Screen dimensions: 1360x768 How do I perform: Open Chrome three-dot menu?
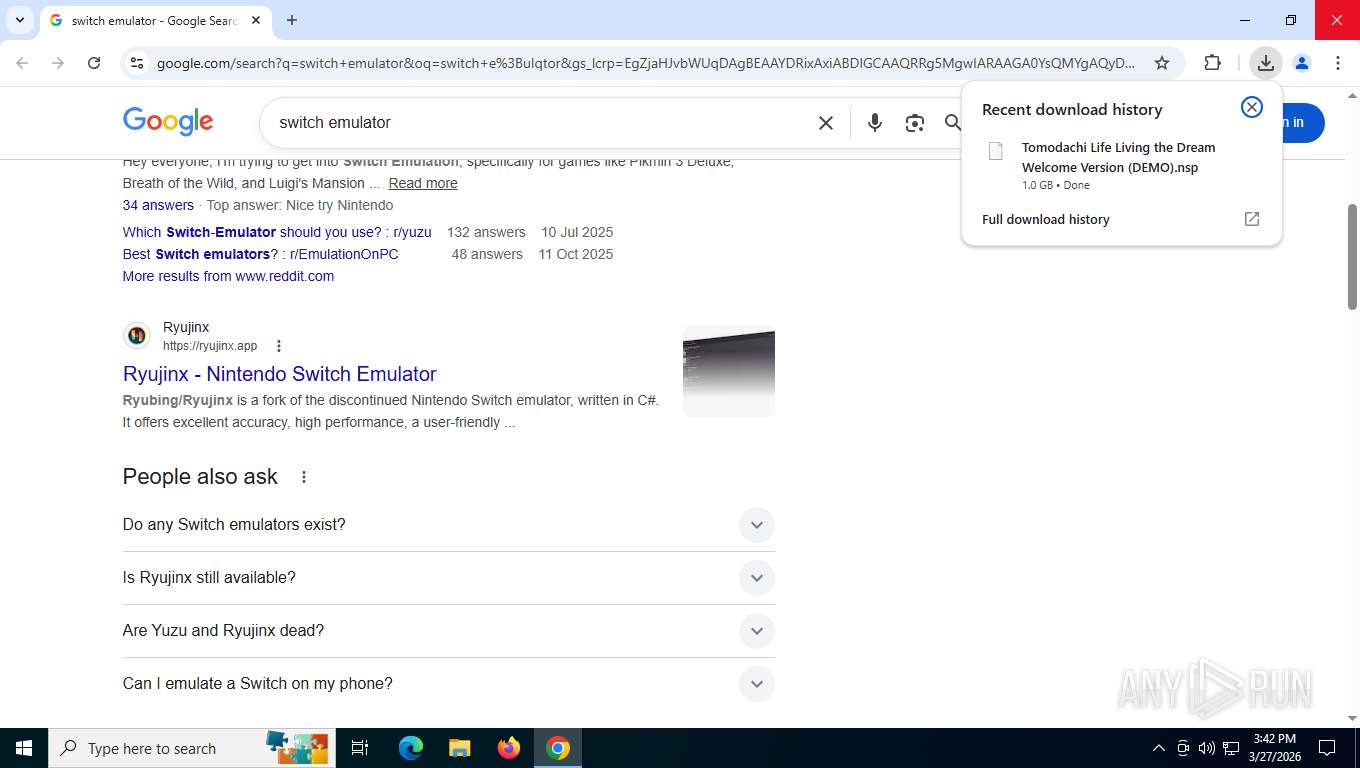1338,63
